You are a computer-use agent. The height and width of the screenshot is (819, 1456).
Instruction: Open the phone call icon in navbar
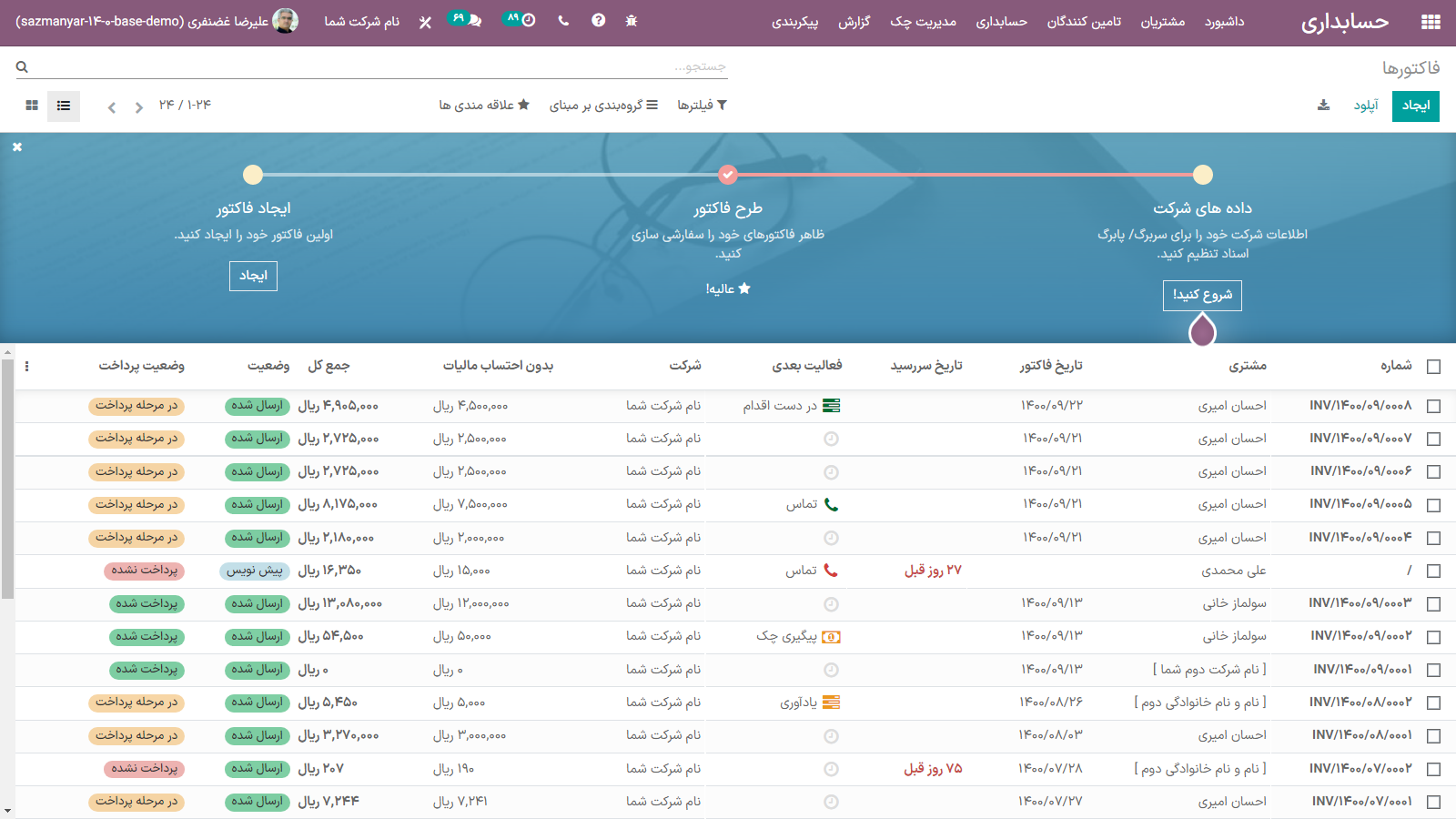click(563, 21)
